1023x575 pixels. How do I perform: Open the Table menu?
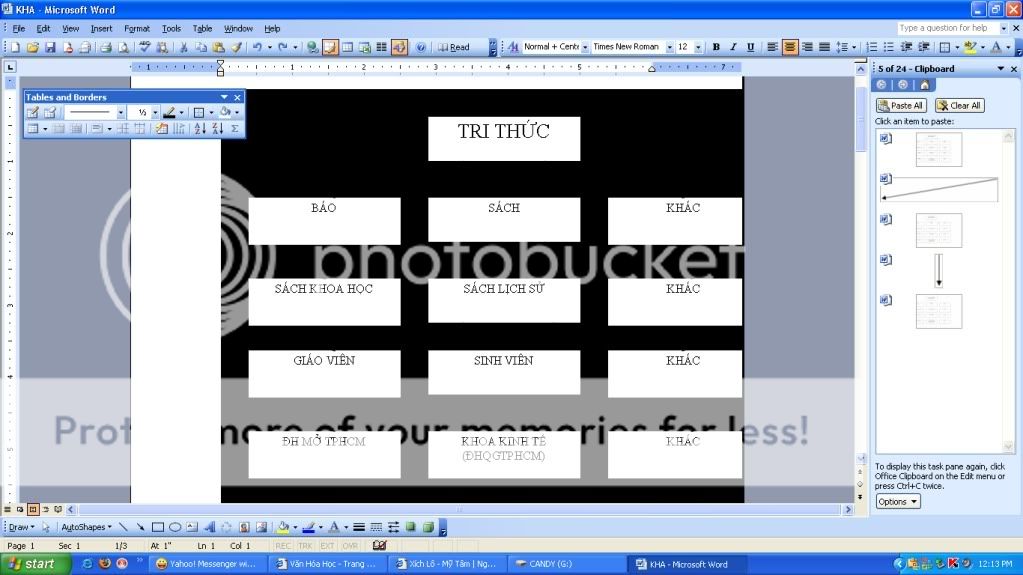click(202, 28)
